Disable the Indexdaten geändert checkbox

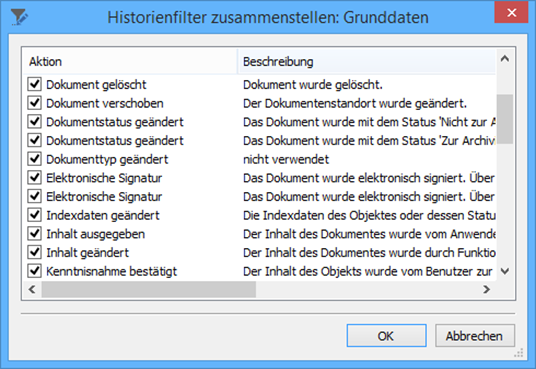pos(35,215)
